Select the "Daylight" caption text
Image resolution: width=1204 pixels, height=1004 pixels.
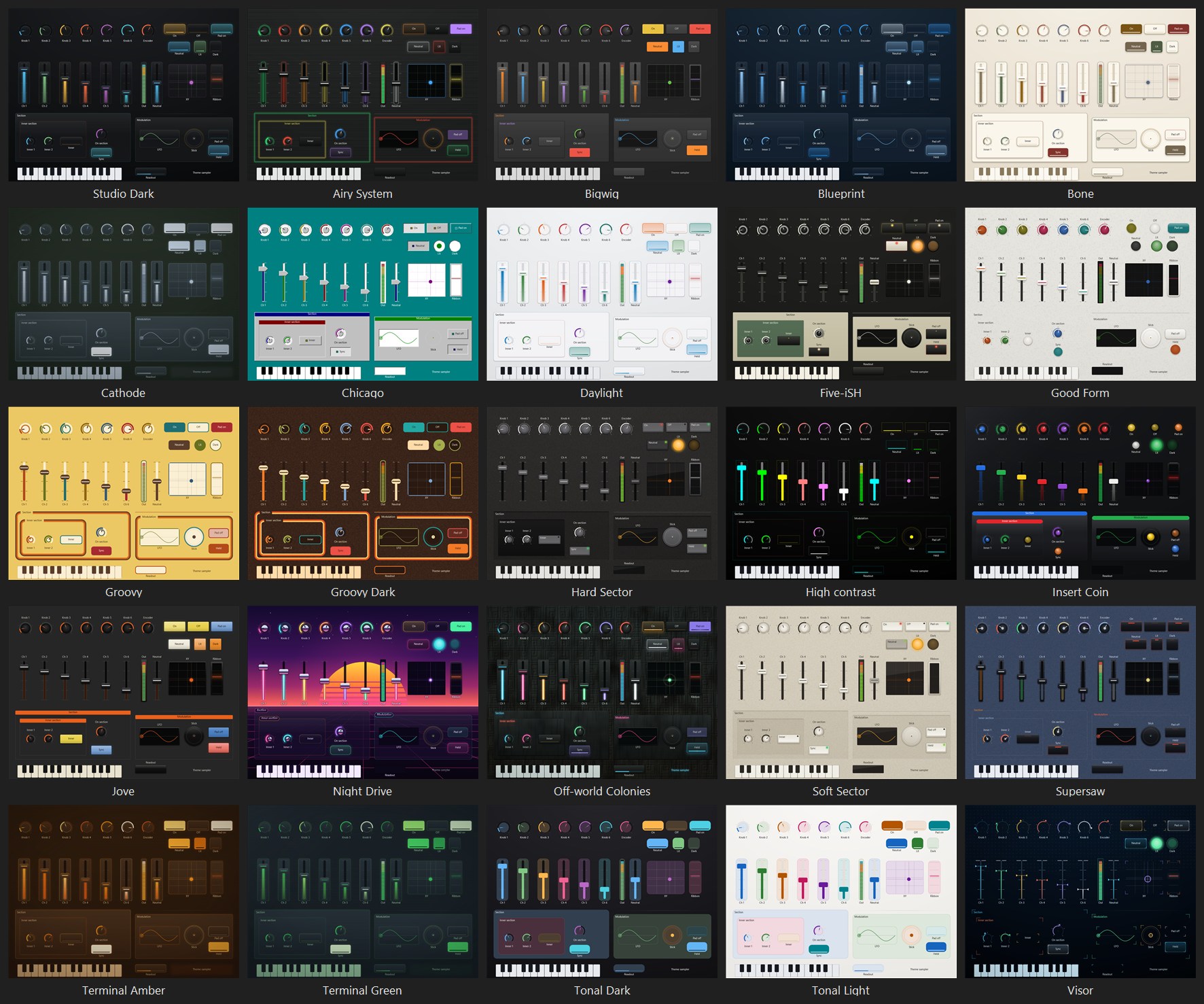tap(602, 393)
